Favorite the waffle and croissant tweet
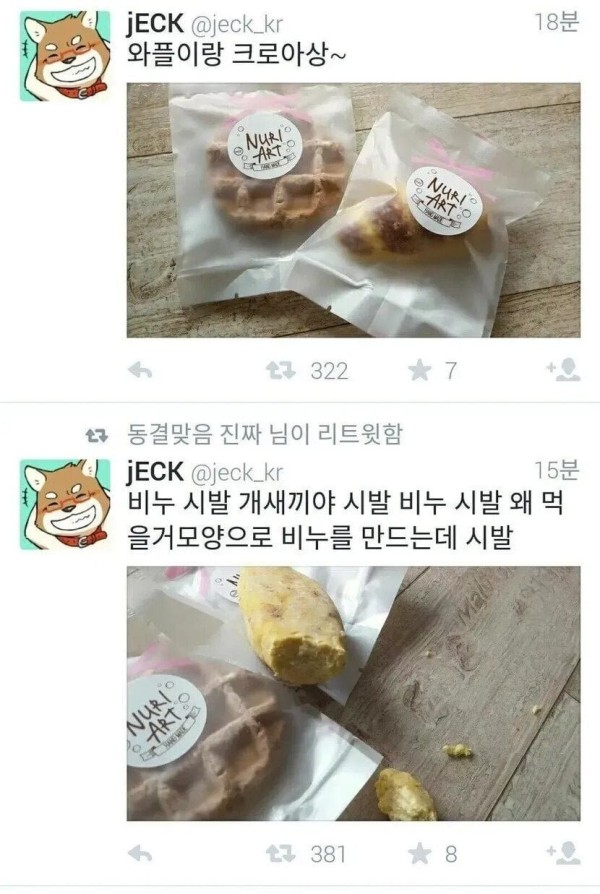 click(420, 371)
